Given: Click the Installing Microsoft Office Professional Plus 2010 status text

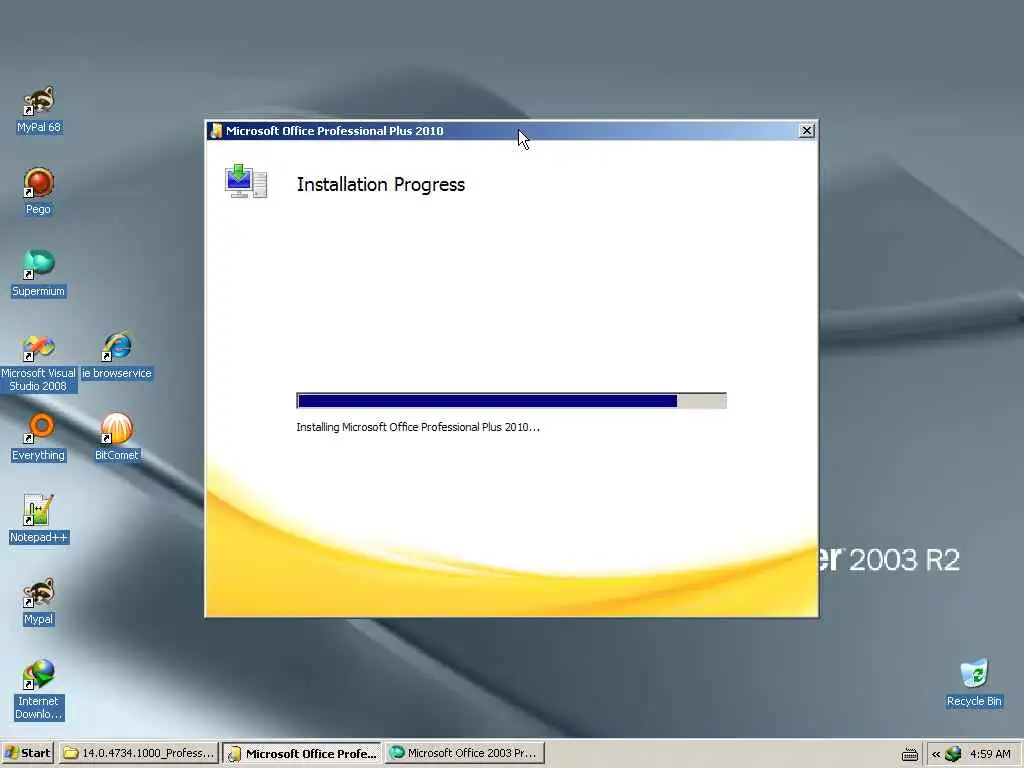Looking at the screenshot, I should point(418,427).
